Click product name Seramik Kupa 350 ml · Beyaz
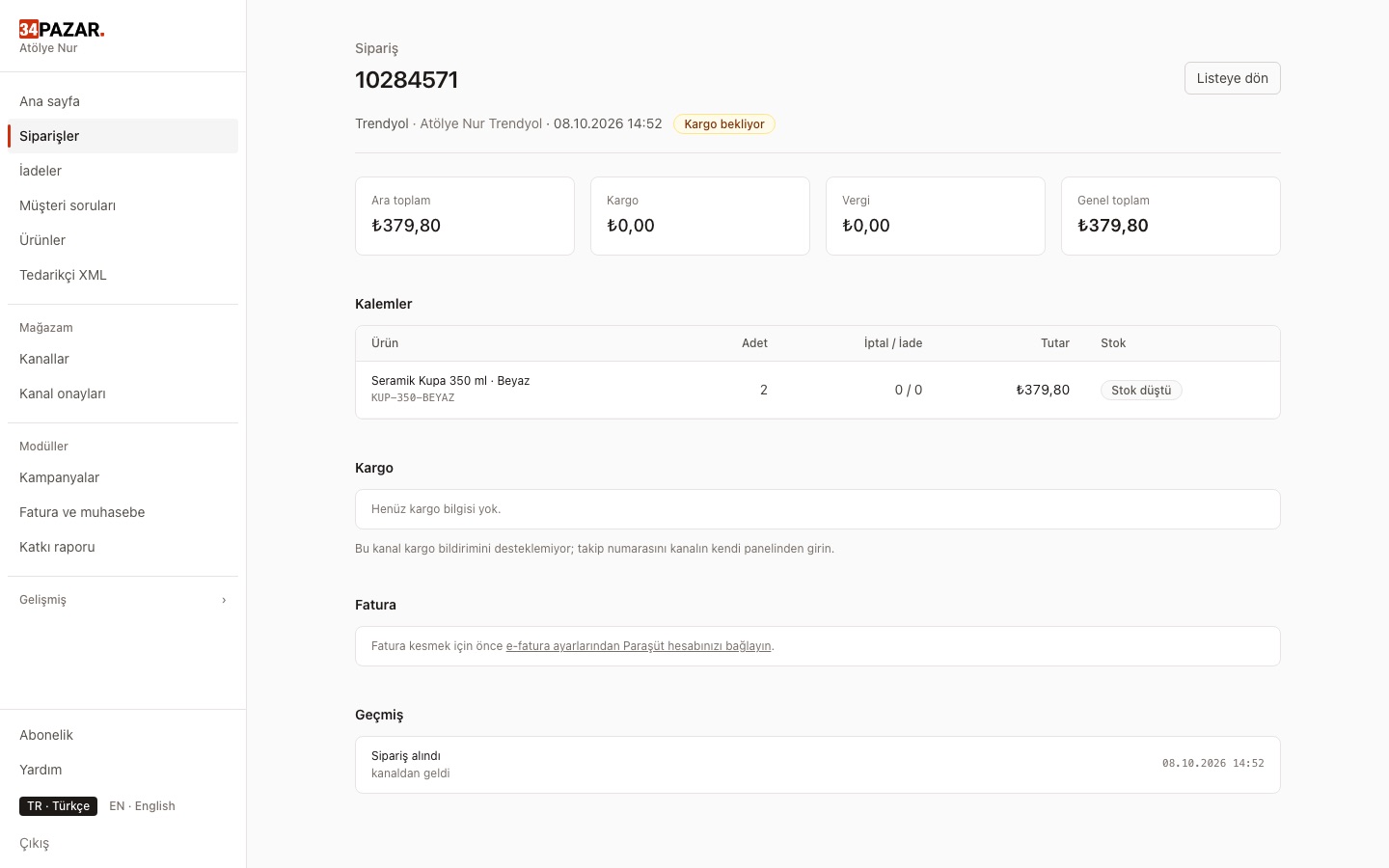1389x868 pixels. coord(450,381)
